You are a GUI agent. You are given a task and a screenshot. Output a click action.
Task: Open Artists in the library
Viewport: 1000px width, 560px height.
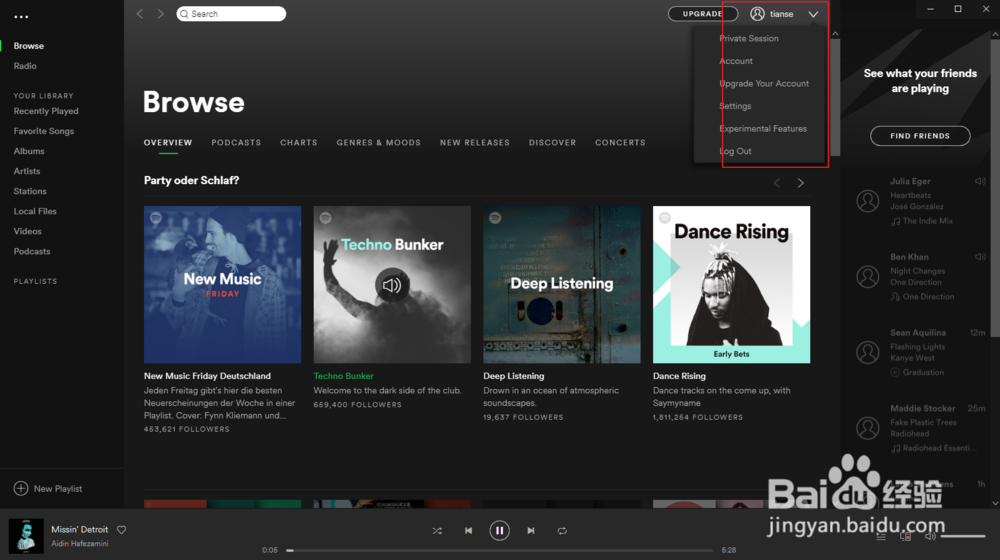(27, 171)
